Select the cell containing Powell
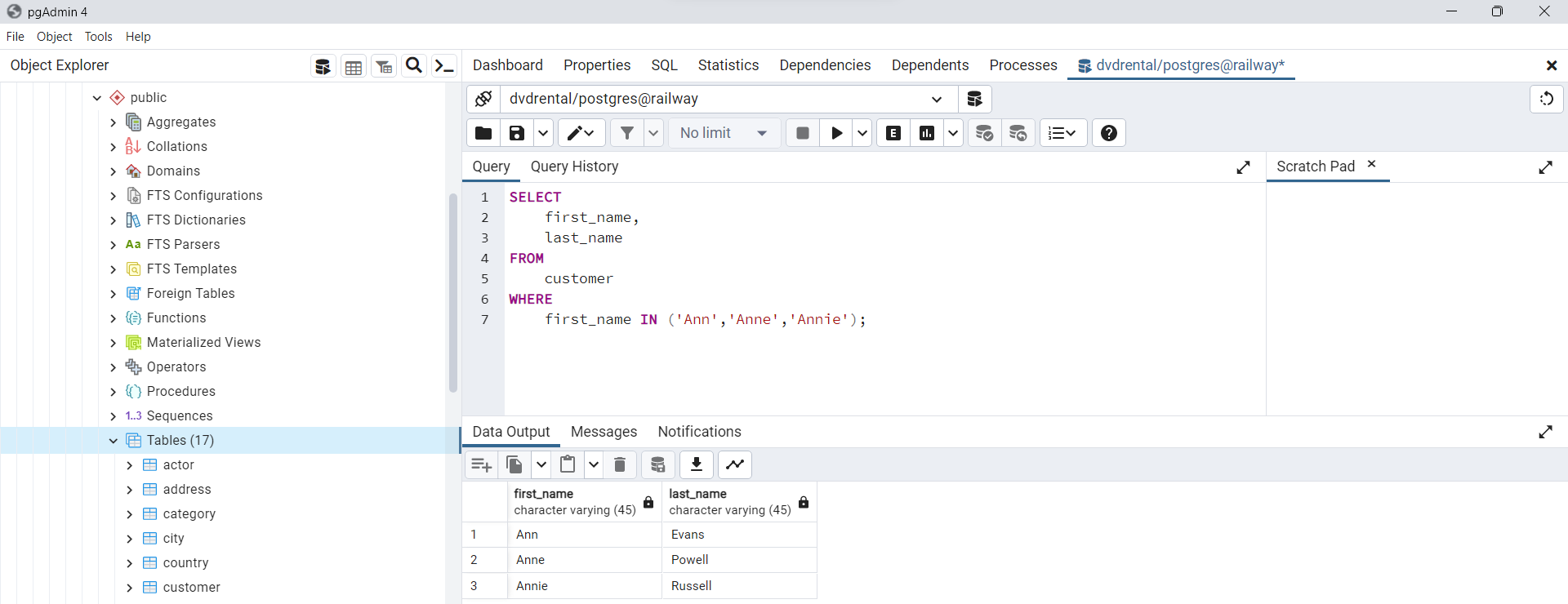This screenshot has width=1568, height=604. (x=739, y=560)
